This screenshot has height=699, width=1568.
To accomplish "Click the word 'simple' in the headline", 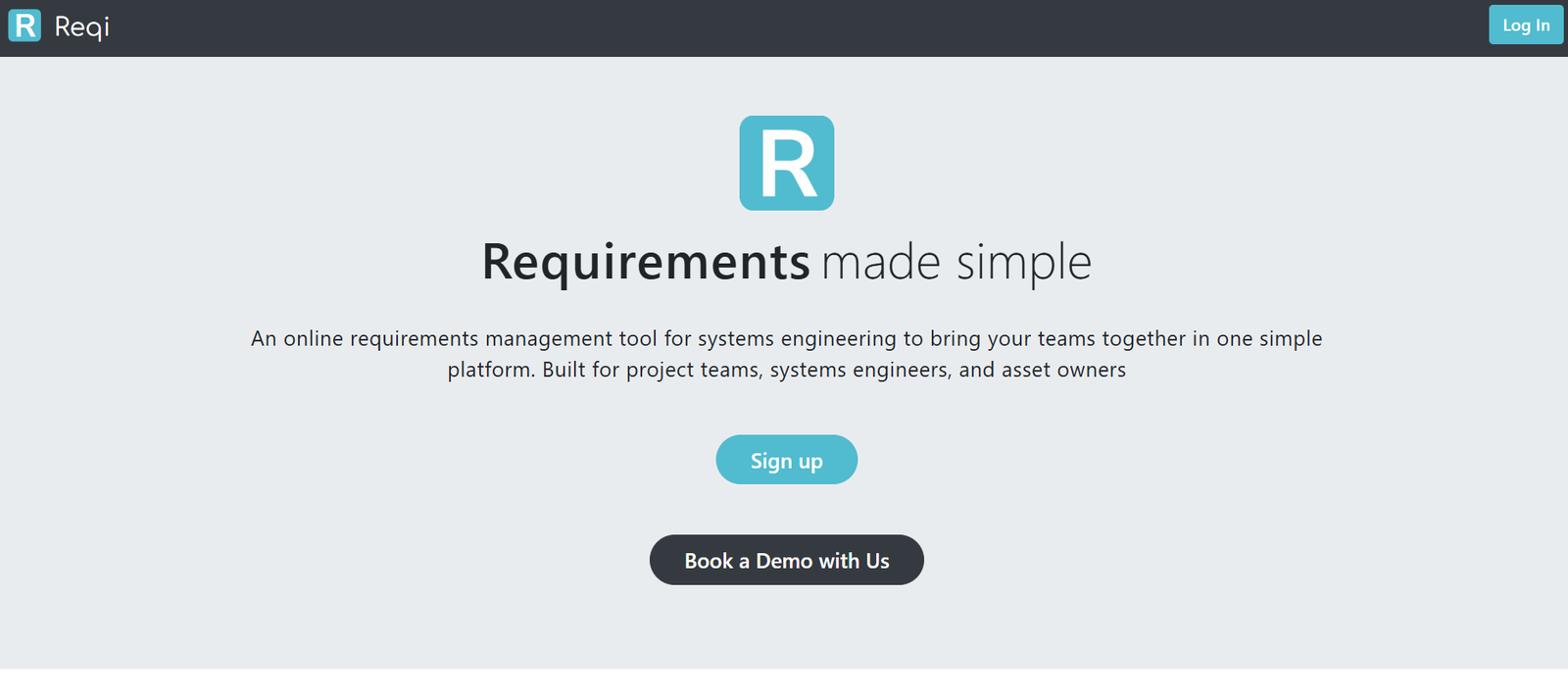I will click(x=1023, y=262).
